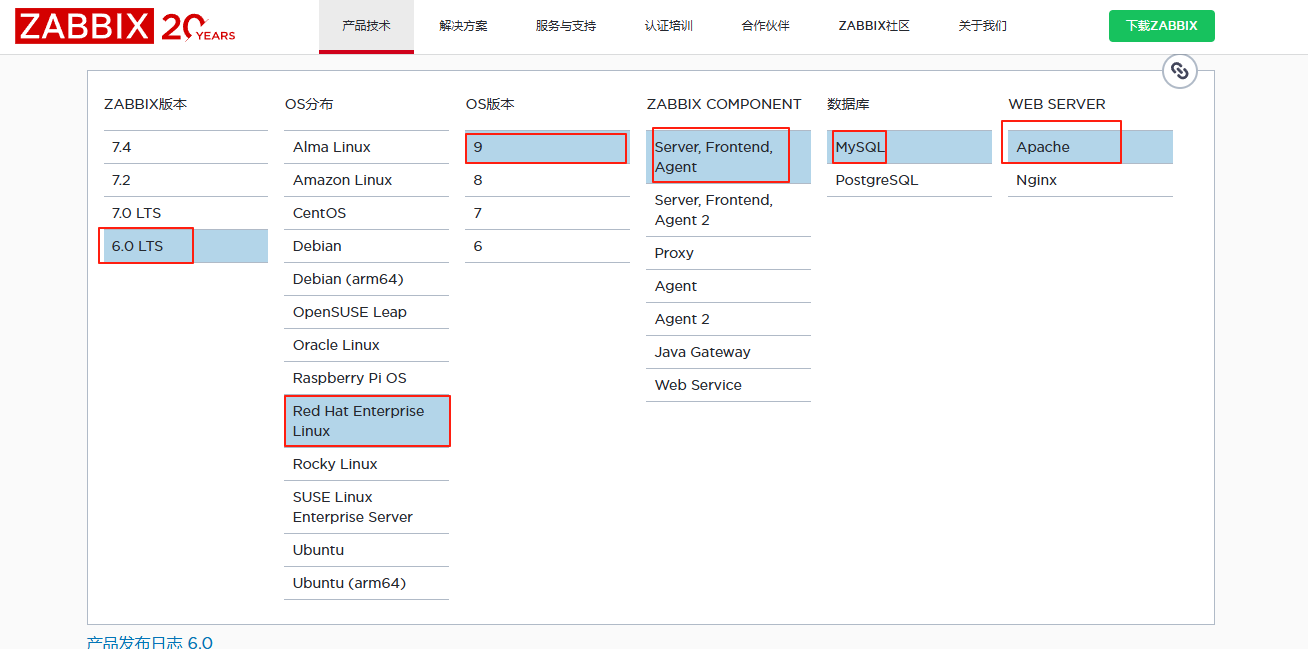The height and width of the screenshot is (649, 1308).
Task: Select MySQL database
Action: [x=910, y=147]
